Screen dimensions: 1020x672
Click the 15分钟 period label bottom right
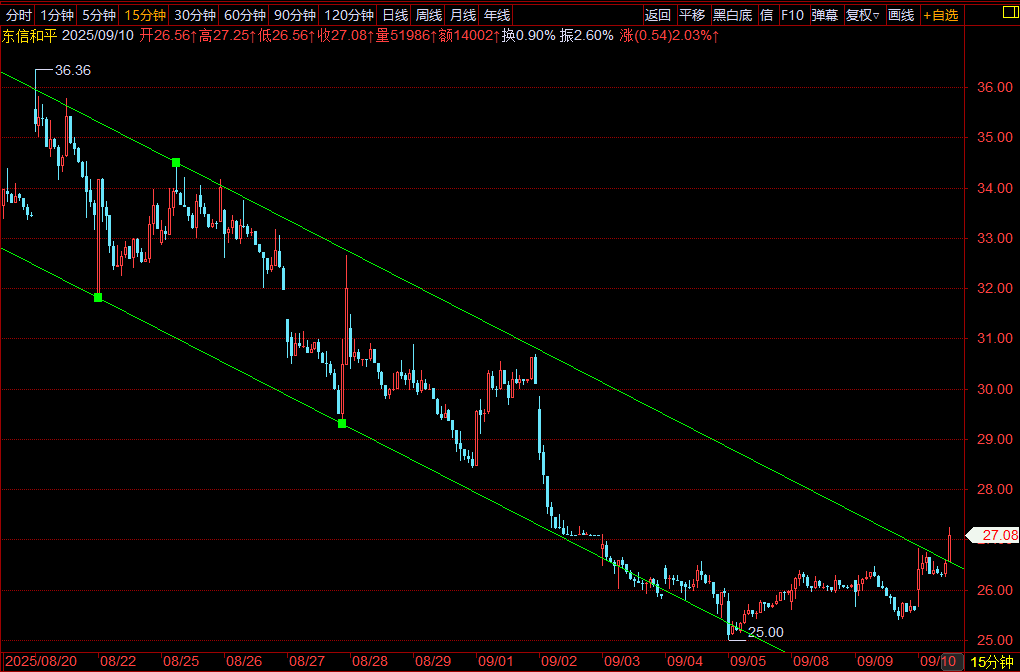(x=992, y=662)
